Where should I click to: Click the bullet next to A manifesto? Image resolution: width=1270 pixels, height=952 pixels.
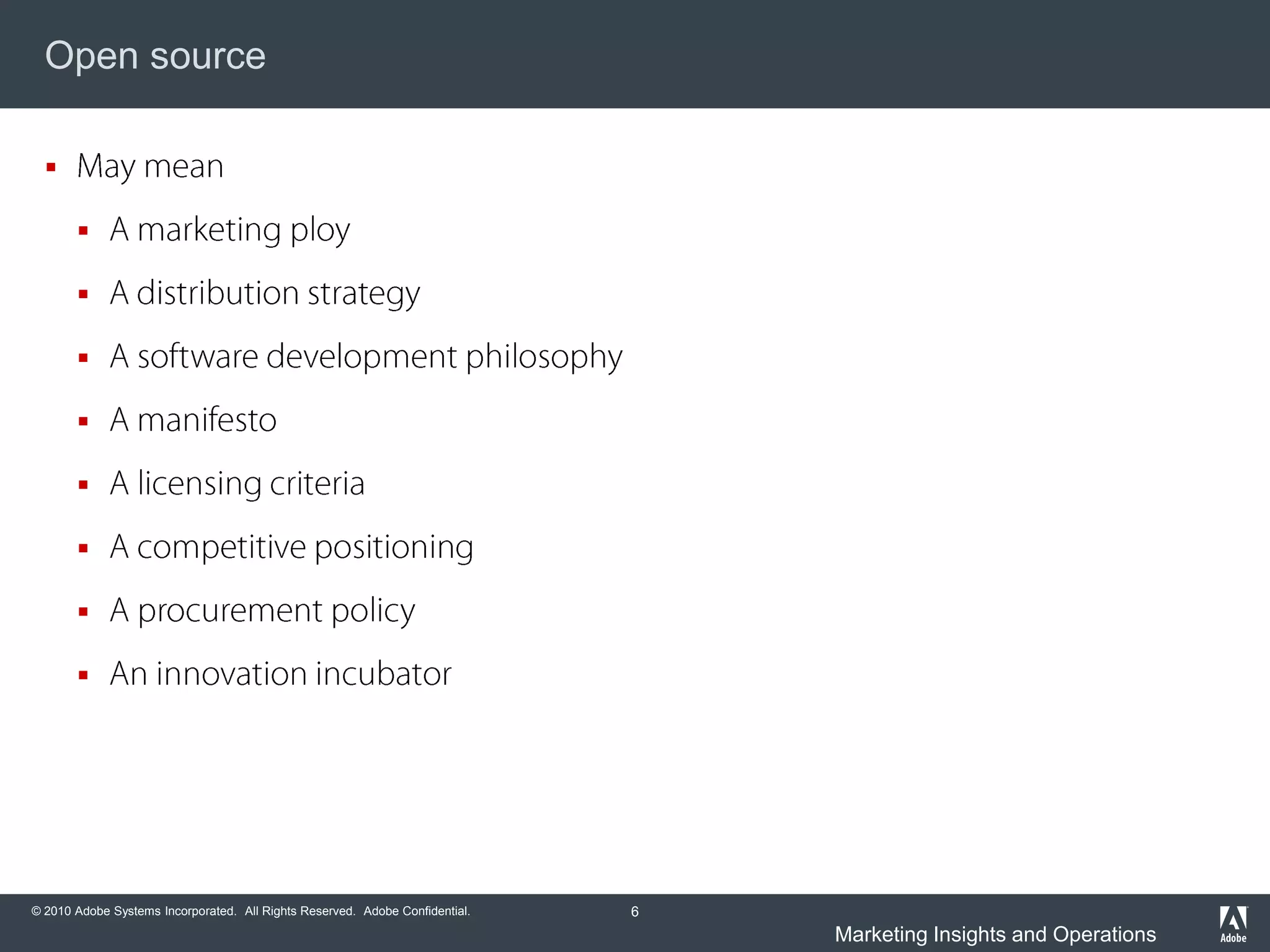[83, 421]
